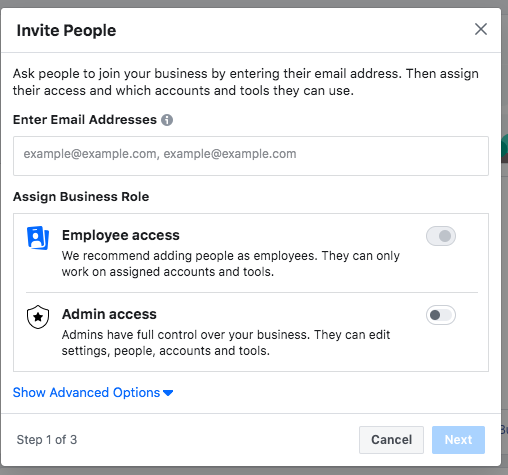The height and width of the screenshot is (475, 508).
Task: Click the Enter Email Addresses label
Action: click(85, 120)
